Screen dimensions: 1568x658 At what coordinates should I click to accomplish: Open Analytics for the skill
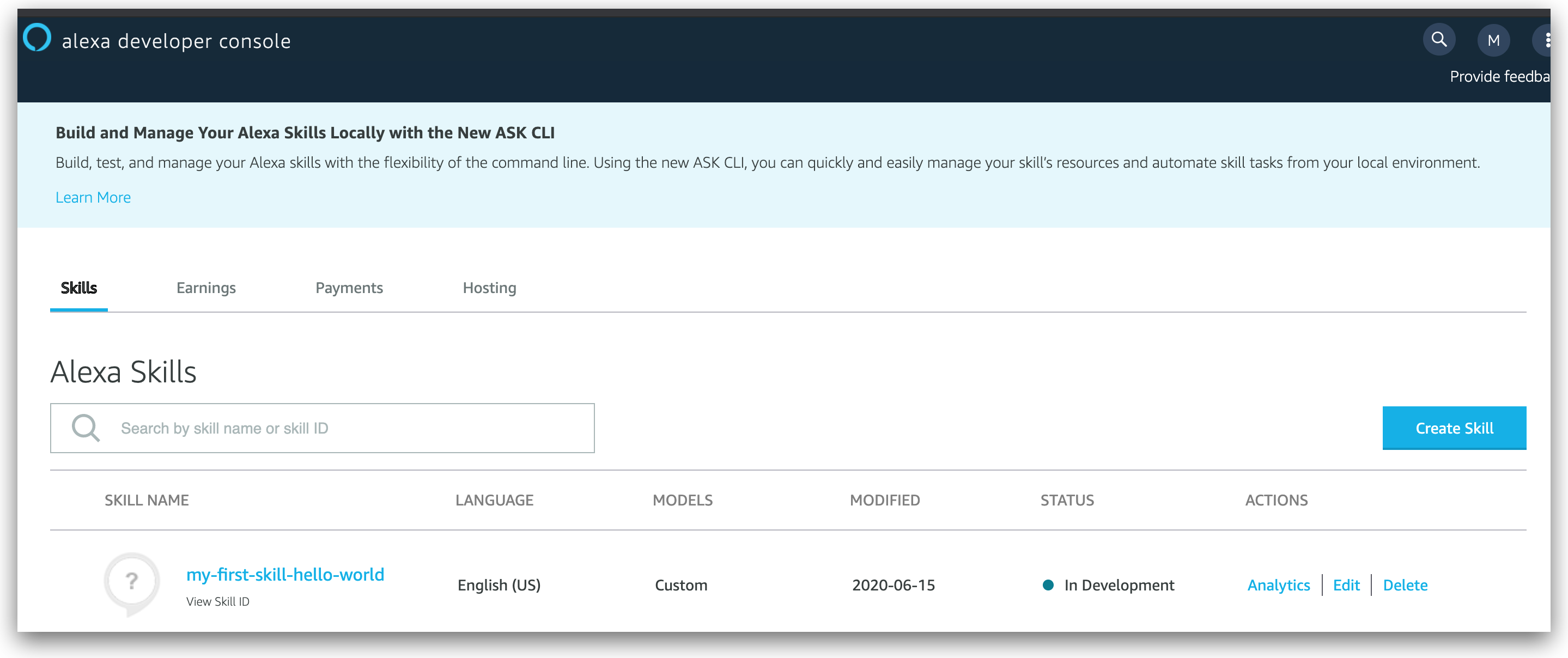[x=1279, y=585]
